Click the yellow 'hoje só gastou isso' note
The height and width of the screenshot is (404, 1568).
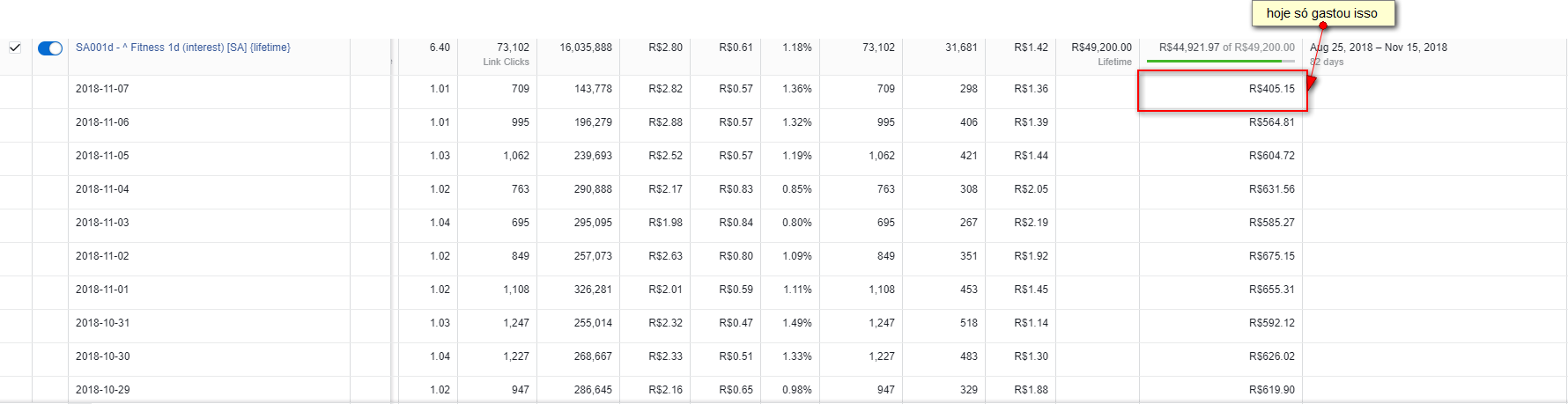click(x=1322, y=13)
